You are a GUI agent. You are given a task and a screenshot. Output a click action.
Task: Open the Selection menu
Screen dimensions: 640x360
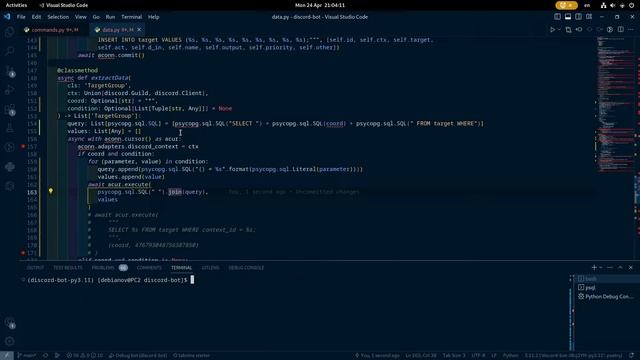tap(58, 17)
